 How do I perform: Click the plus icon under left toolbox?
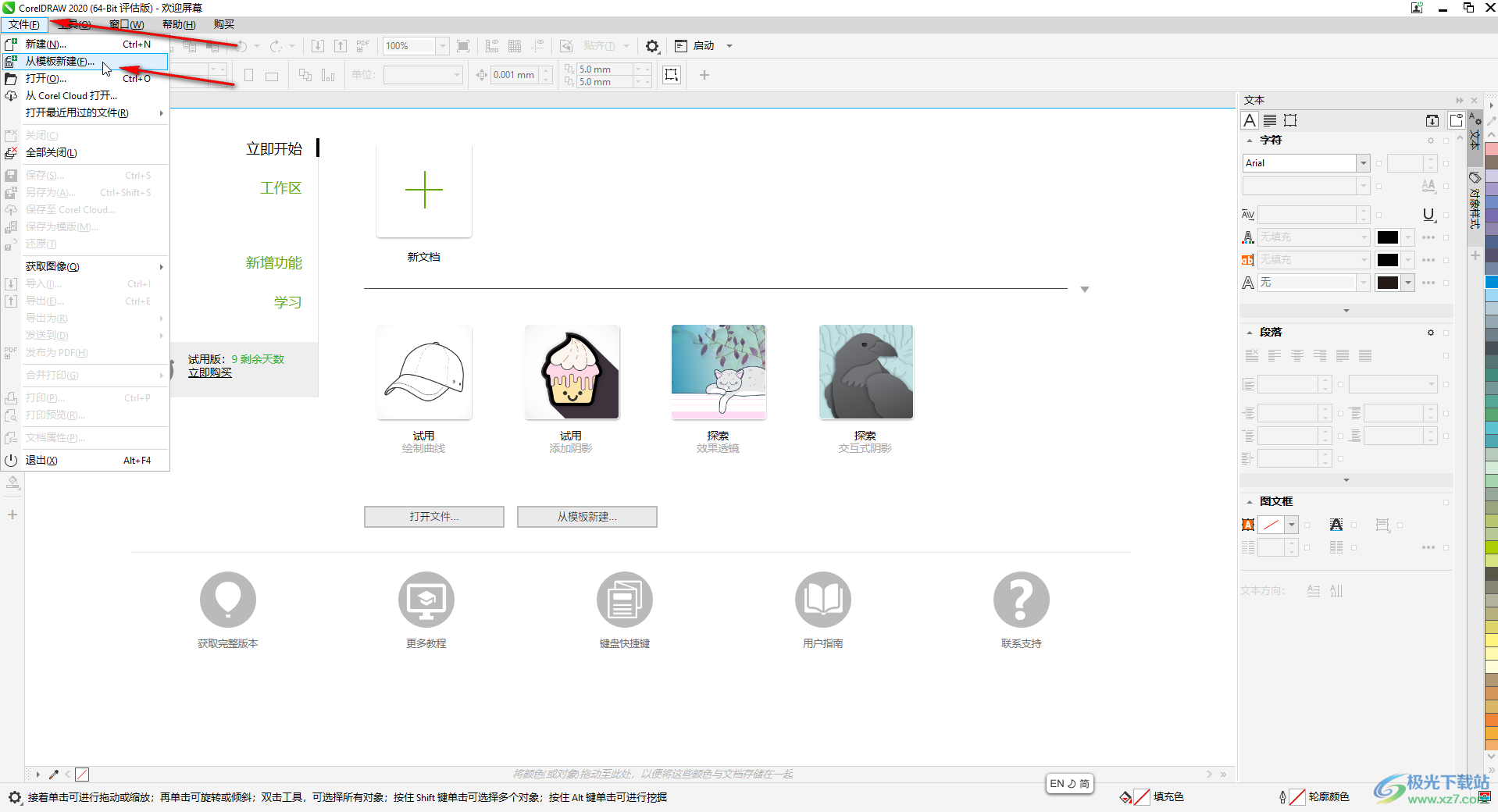click(x=12, y=515)
